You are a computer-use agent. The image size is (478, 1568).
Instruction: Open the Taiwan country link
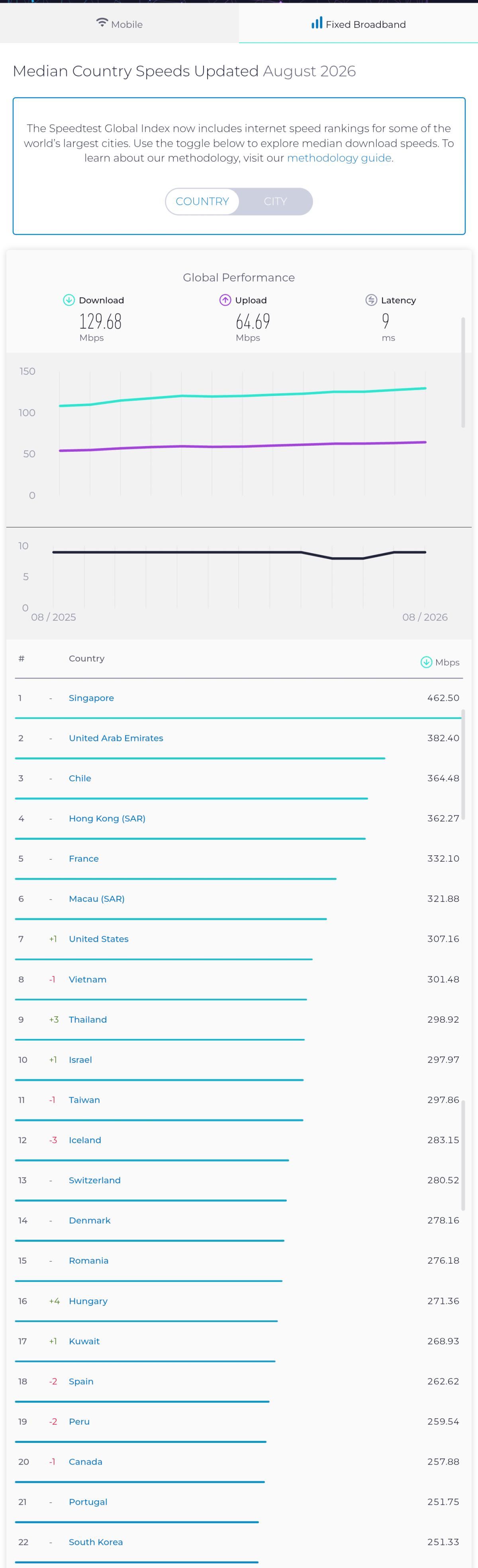[x=84, y=1100]
